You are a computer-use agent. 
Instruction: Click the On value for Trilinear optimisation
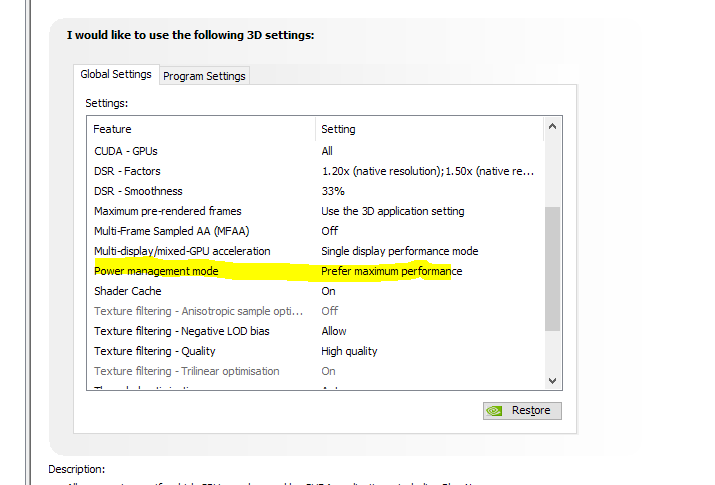pyautogui.click(x=328, y=371)
